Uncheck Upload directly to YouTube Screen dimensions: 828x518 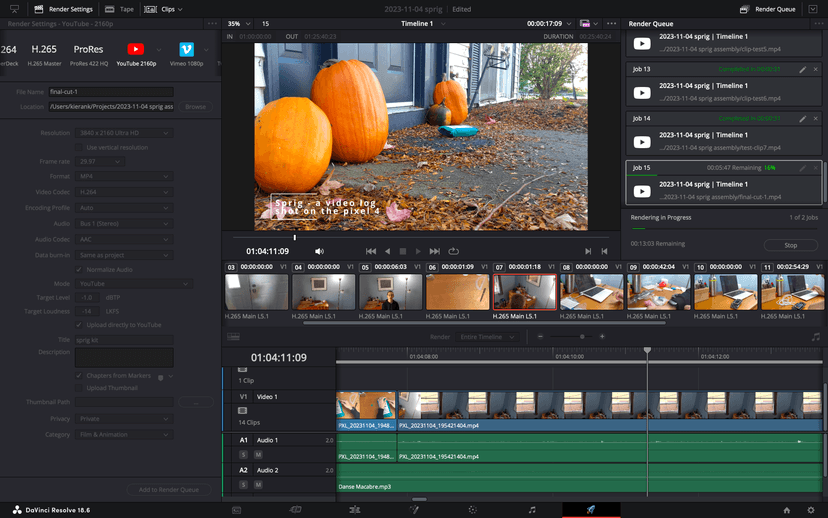coord(79,325)
